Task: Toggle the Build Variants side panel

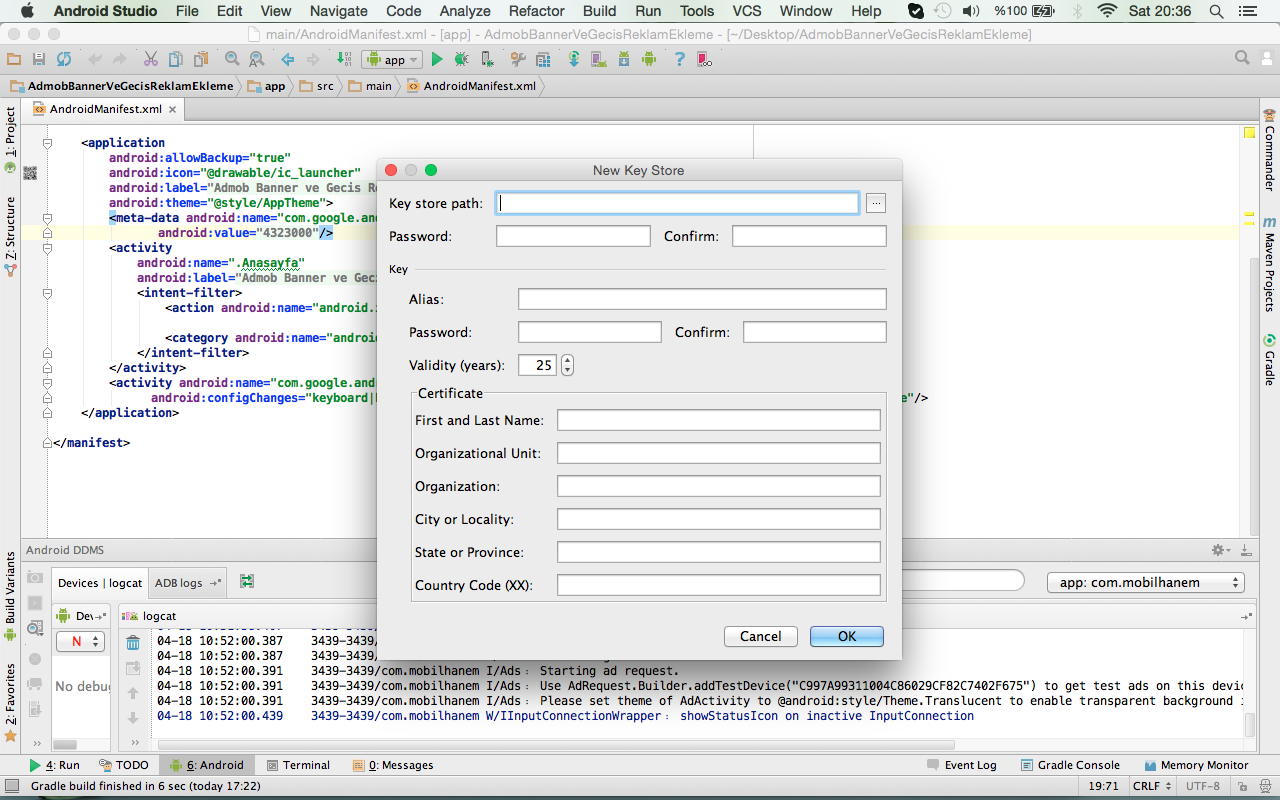Action: [x=10, y=596]
